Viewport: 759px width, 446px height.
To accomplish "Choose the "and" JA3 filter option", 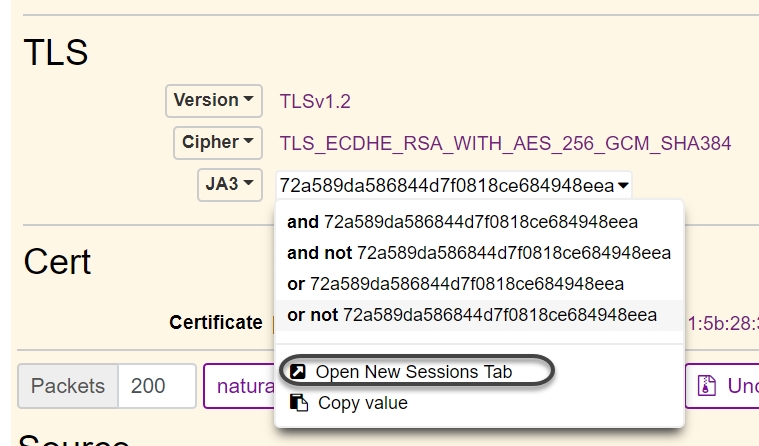I will tap(462, 222).
